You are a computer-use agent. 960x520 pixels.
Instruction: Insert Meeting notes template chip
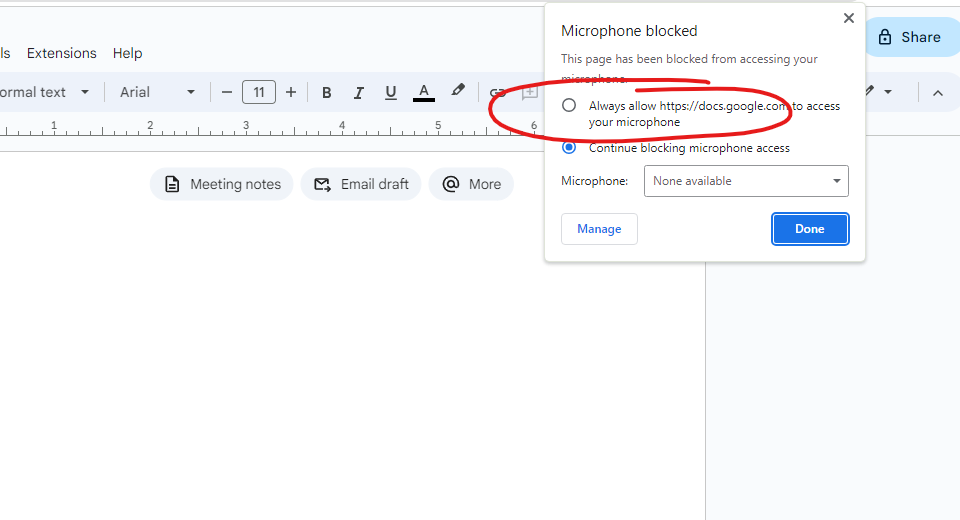tap(222, 184)
